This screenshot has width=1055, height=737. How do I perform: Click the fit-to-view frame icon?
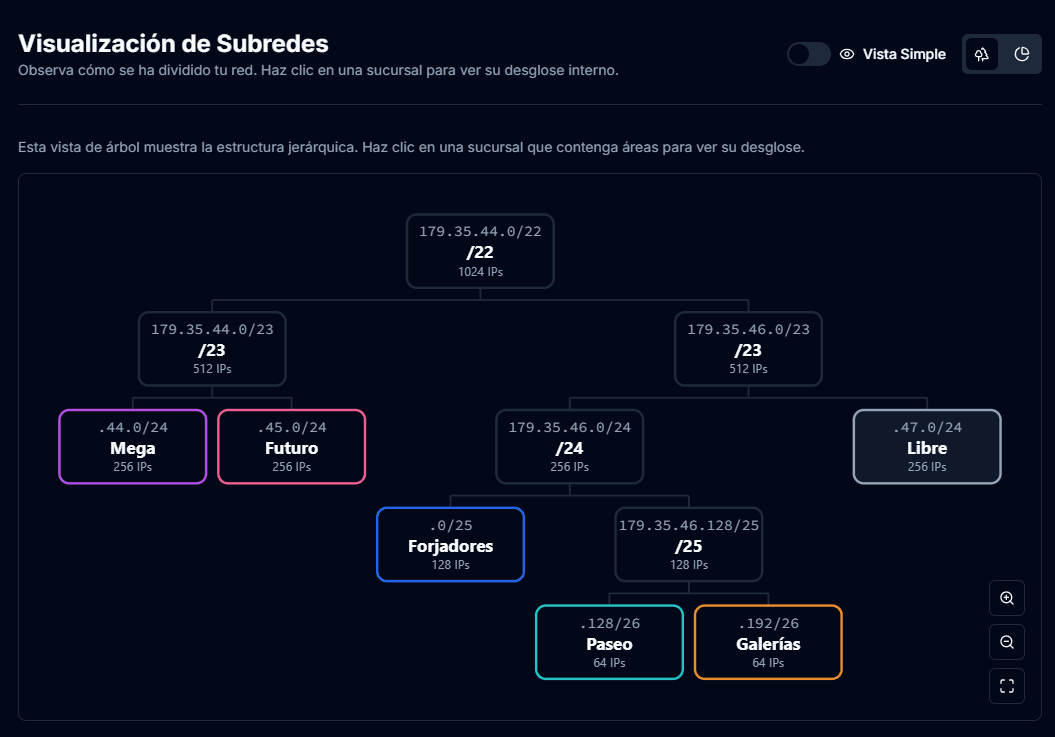(x=1006, y=686)
